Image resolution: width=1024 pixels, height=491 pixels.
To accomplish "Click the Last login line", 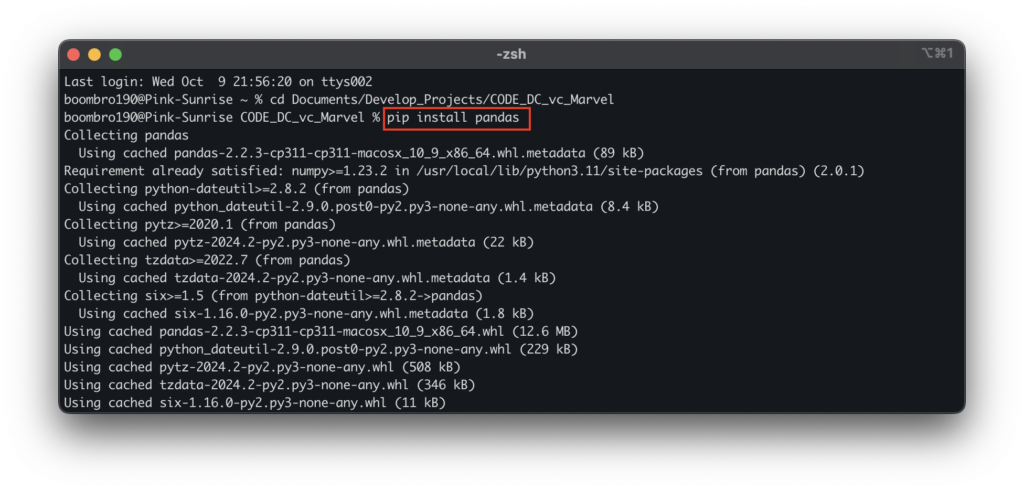I will 217,81.
